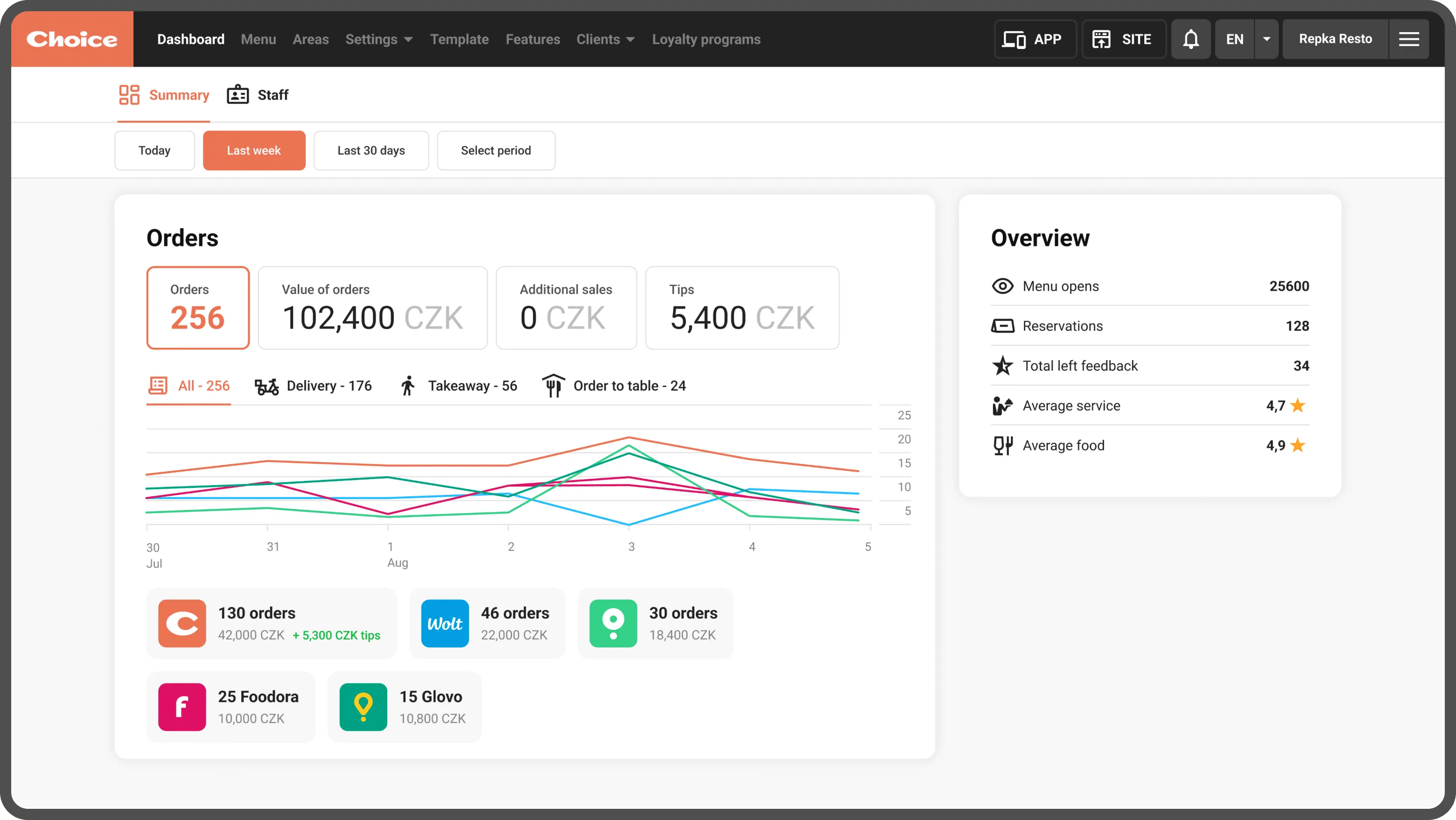The width and height of the screenshot is (1456, 820).
Task: Select the Value of orders card
Action: click(372, 308)
